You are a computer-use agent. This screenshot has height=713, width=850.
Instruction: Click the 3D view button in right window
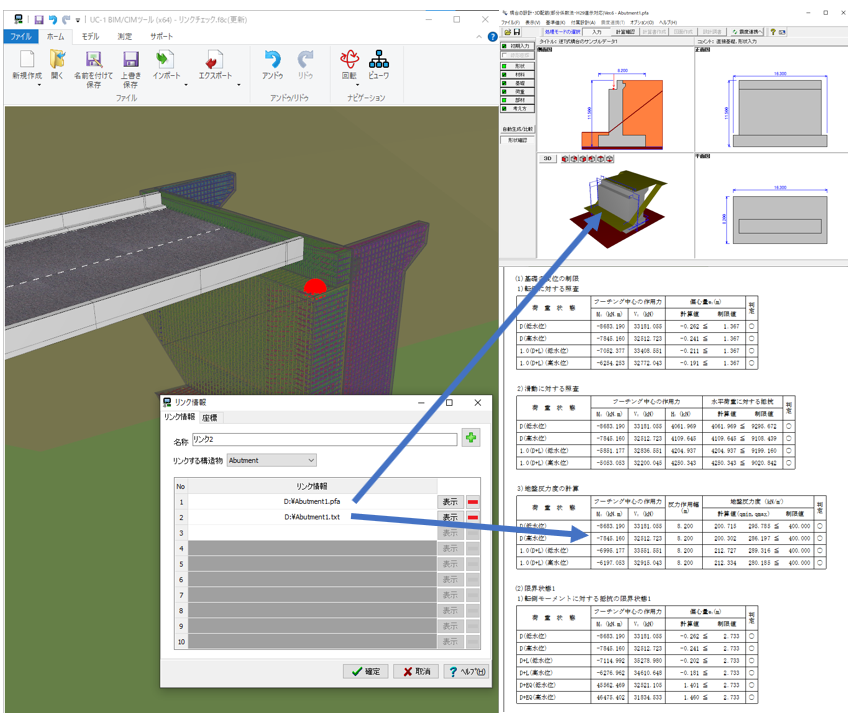pos(548,158)
